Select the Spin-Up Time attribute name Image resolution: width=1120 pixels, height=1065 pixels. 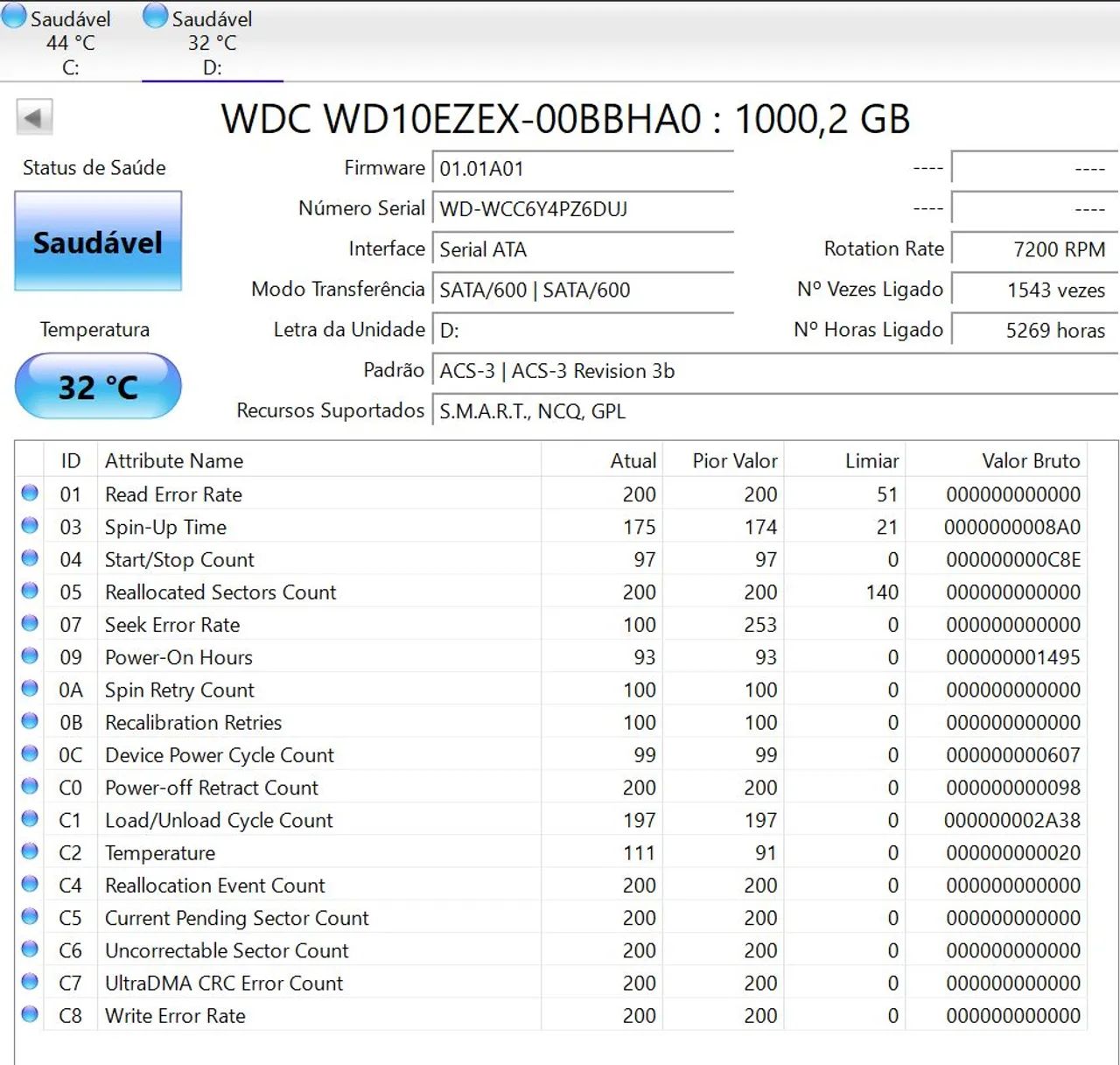[165, 527]
